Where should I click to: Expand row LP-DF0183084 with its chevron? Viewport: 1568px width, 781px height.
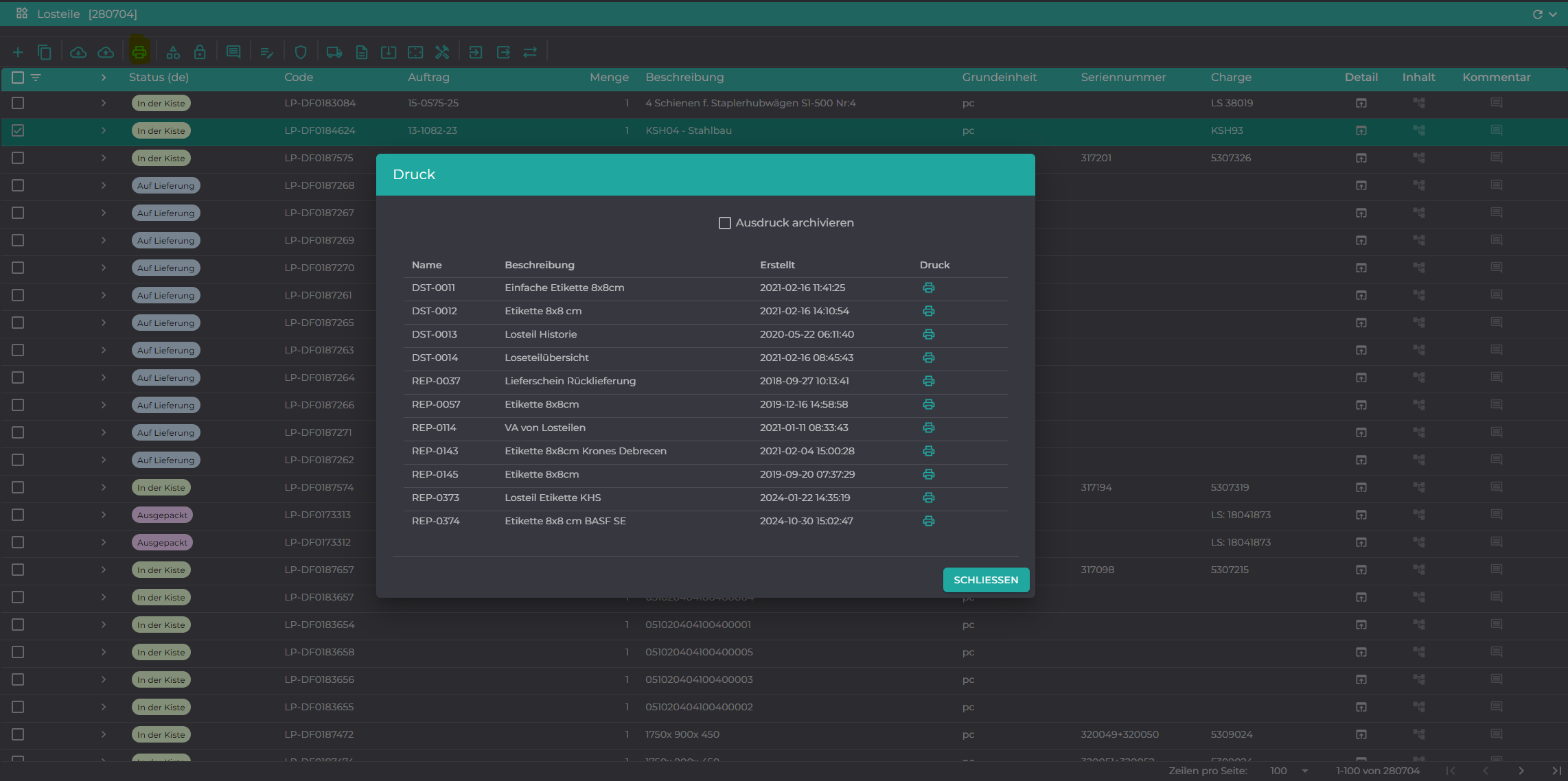pyautogui.click(x=104, y=103)
